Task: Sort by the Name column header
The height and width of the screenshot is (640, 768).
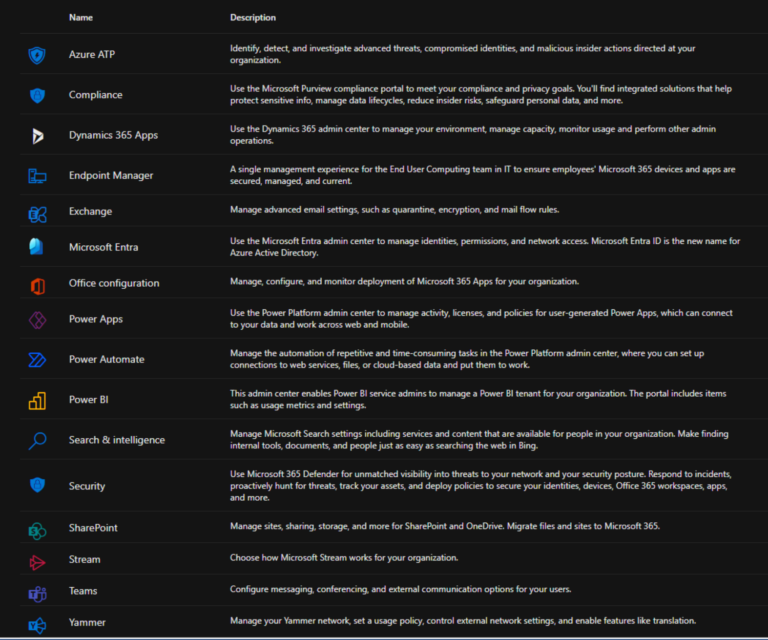Action: [x=81, y=18]
